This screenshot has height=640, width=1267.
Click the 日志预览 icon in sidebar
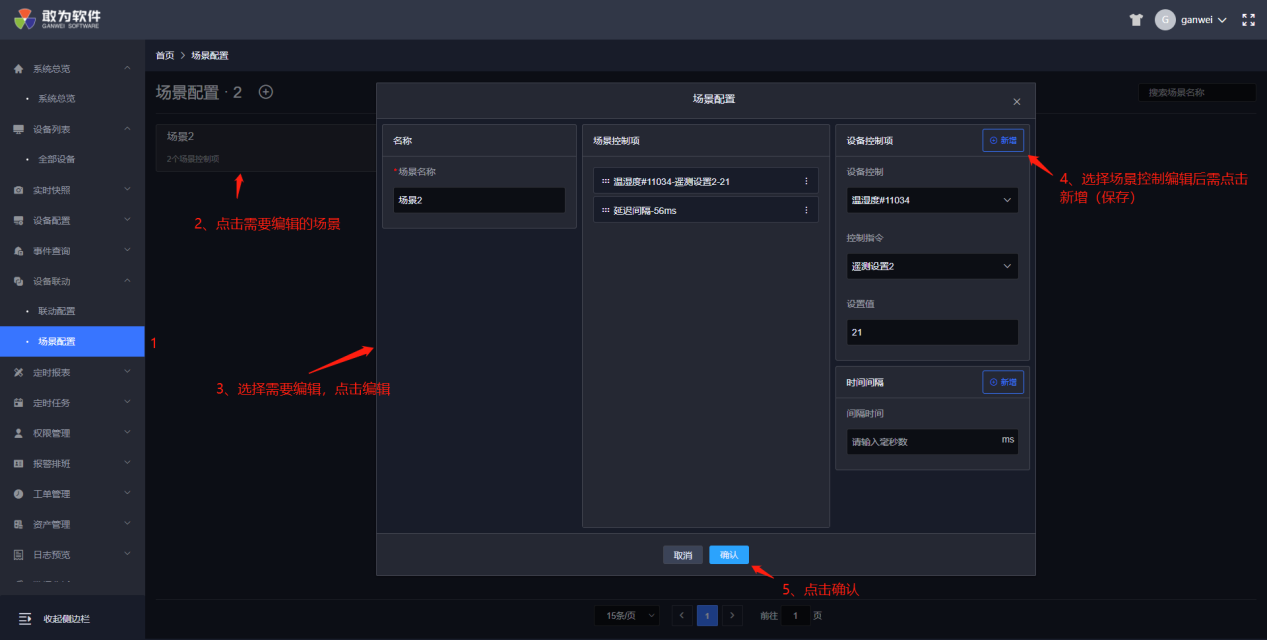point(19,554)
